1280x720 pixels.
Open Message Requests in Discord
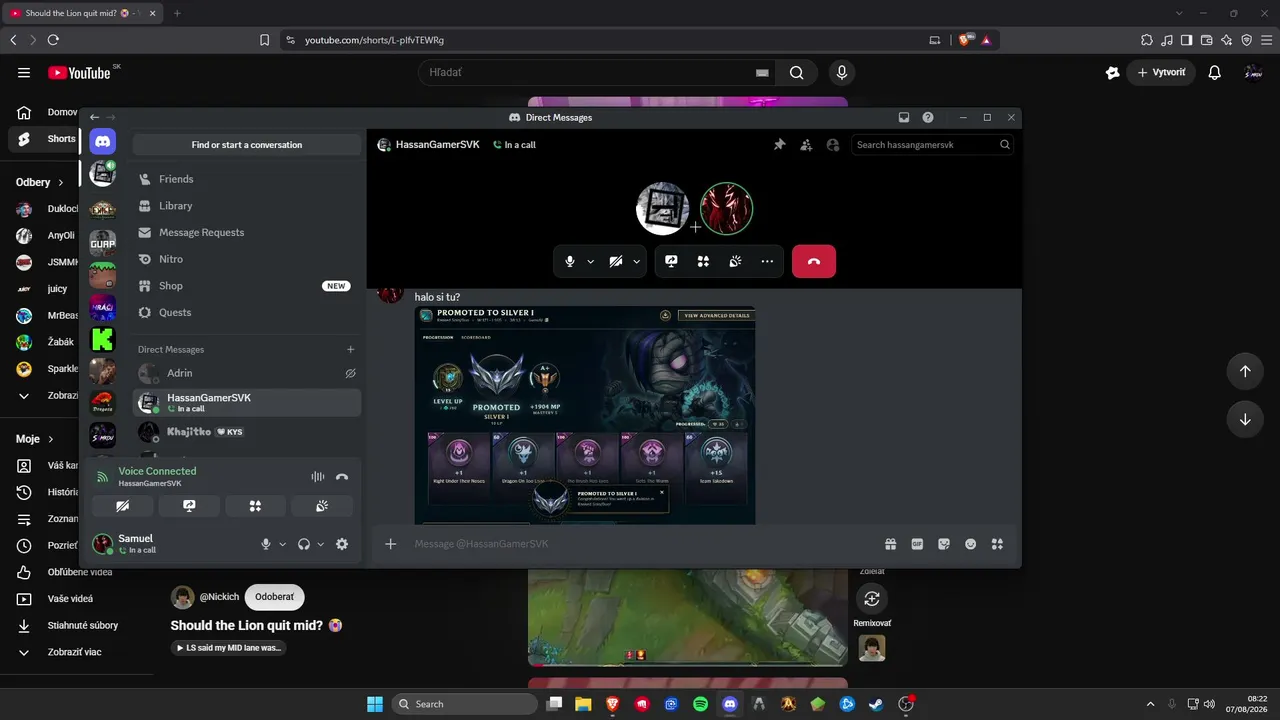(247, 232)
